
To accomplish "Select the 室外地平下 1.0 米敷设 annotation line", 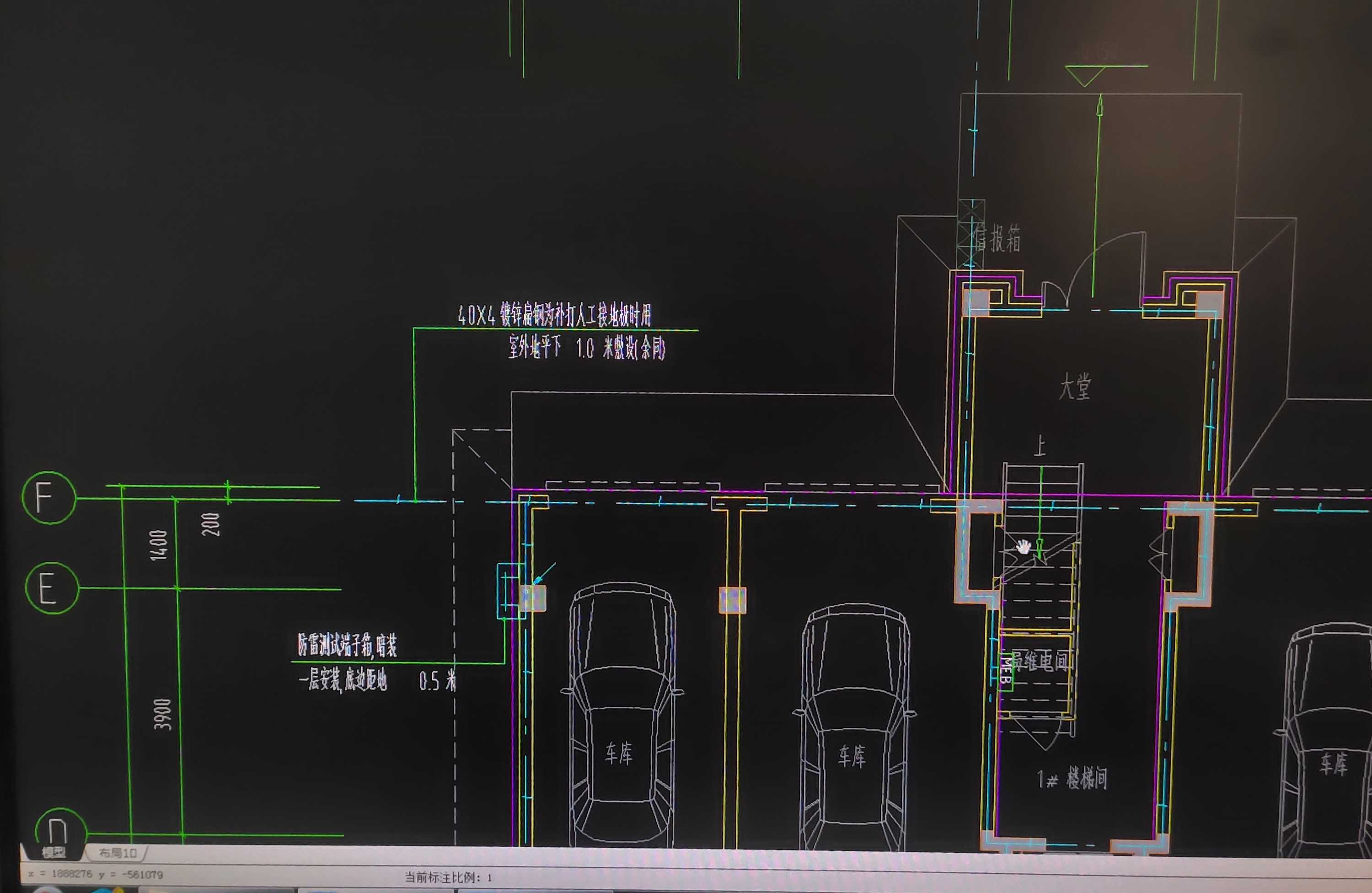I will click(586, 348).
